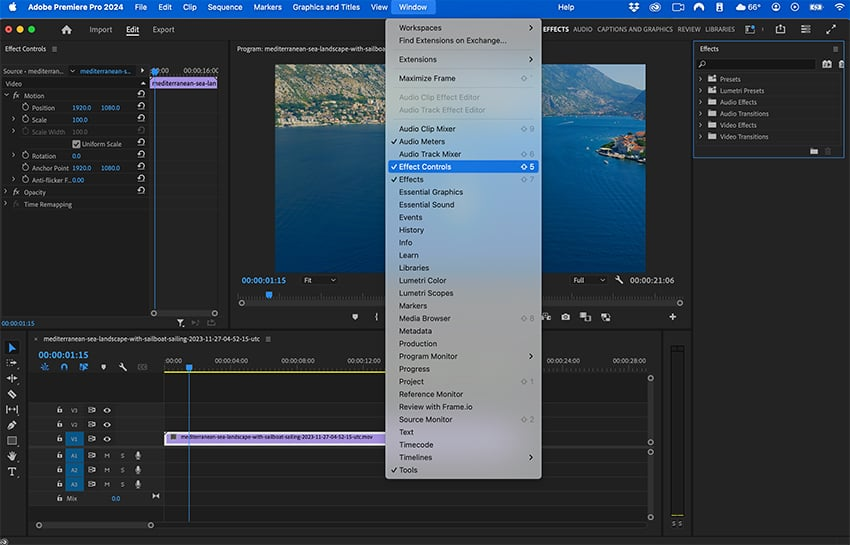Viewport: 850px width, 545px height.
Task: Open the Effects panel hamburger menu
Action: click(835, 49)
